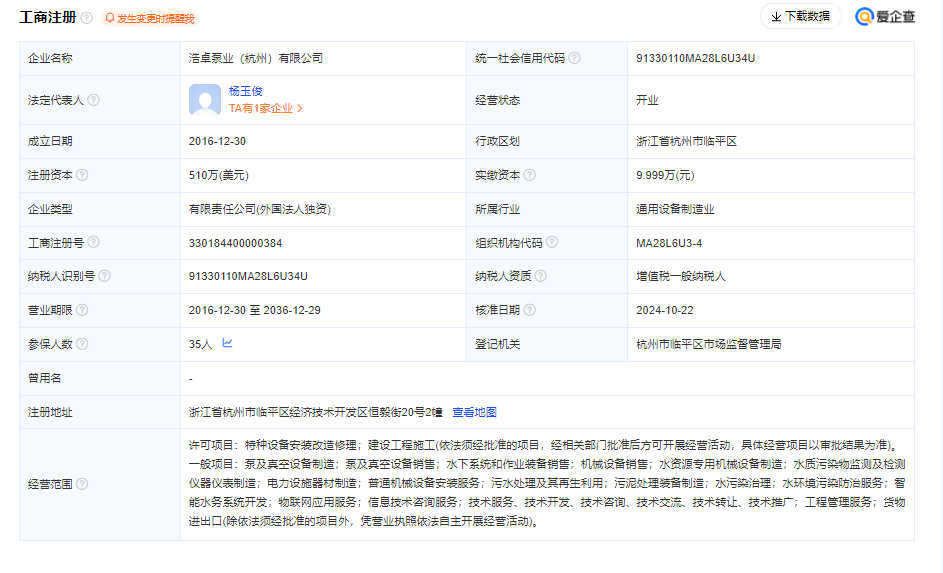Open help icon next to 工商注册号
The height and width of the screenshot is (573, 943).
coord(93,242)
